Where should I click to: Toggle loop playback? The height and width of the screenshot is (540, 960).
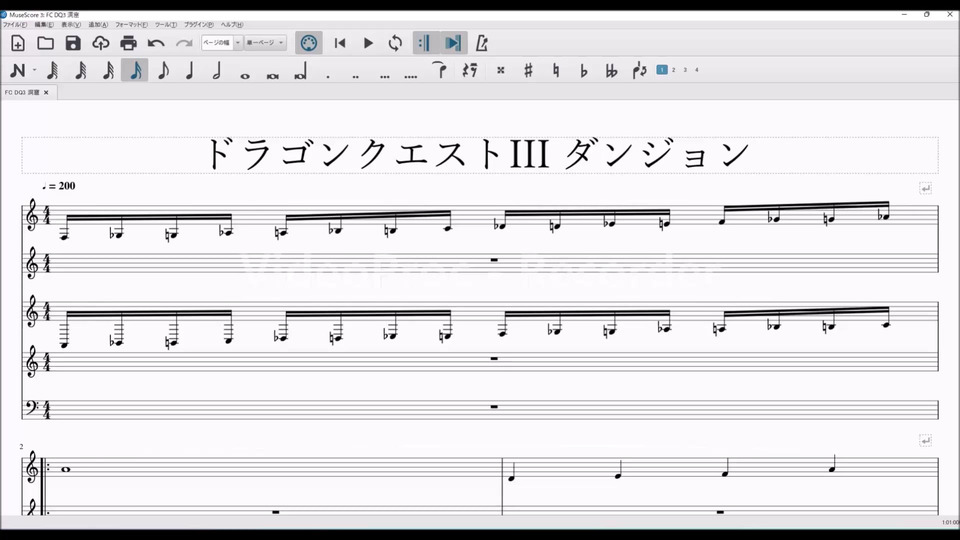coord(395,43)
